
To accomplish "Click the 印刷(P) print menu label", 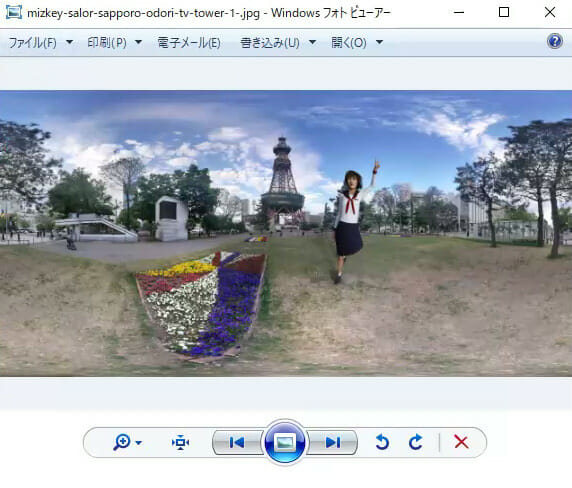I will (x=107, y=43).
